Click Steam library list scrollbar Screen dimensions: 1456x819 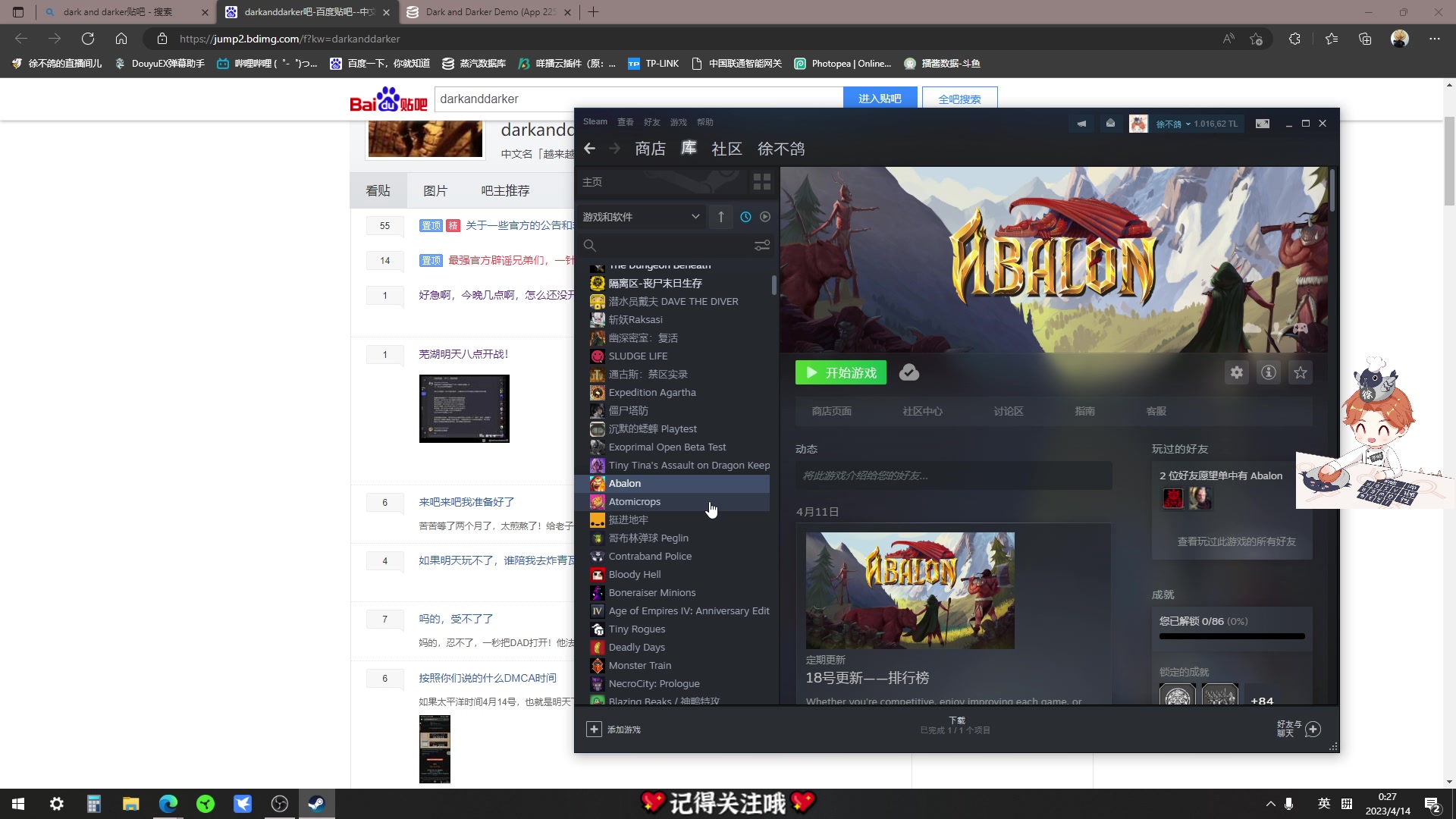(773, 285)
